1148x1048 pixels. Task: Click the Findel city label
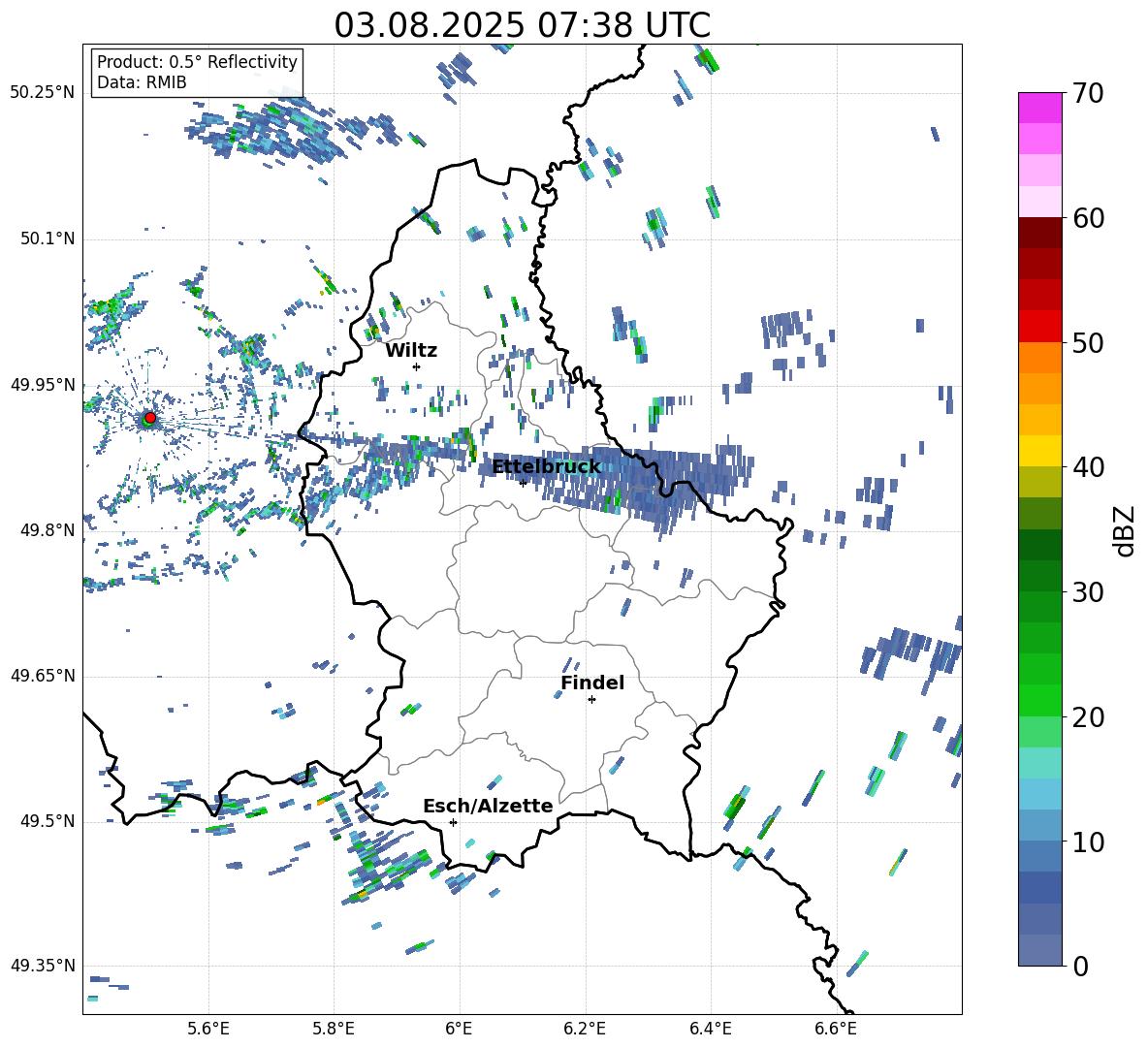(592, 683)
